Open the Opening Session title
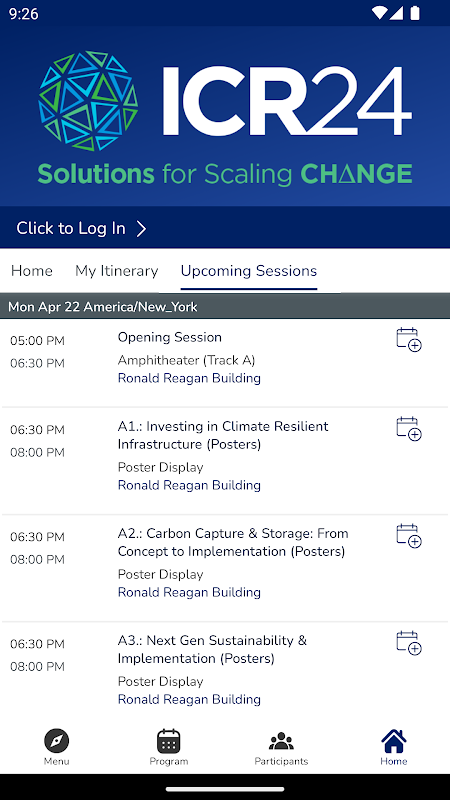Viewport: 450px width, 800px height. (x=170, y=337)
